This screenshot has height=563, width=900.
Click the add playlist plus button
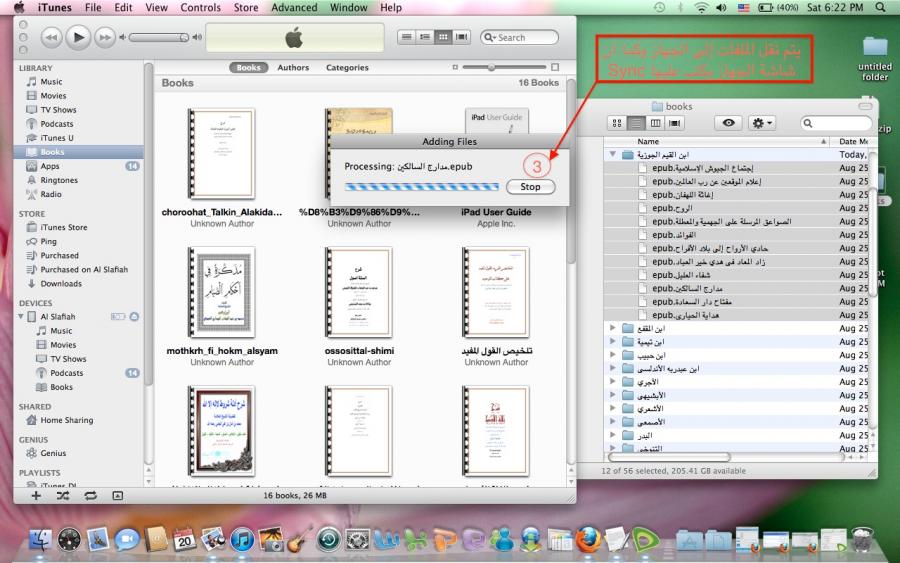(37, 495)
